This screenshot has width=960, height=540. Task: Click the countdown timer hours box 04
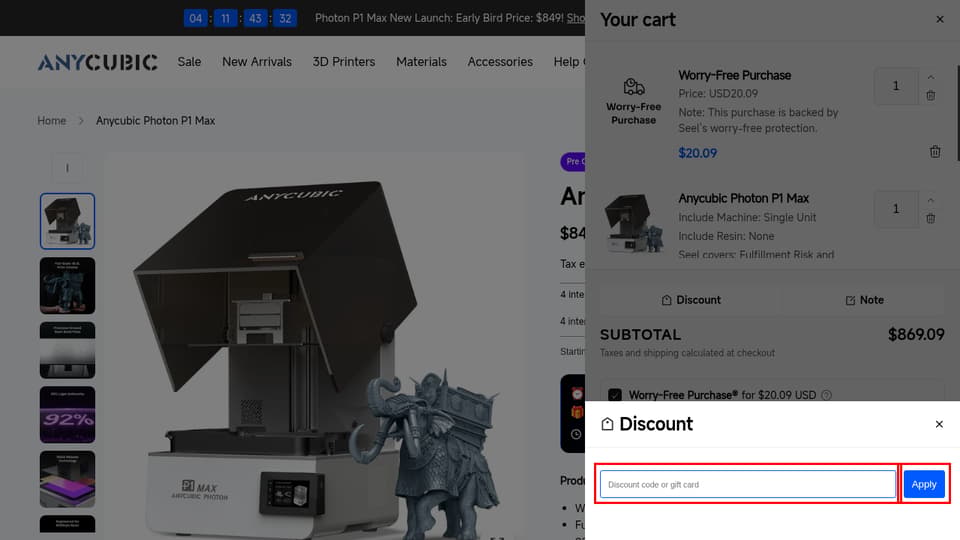pos(195,18)
